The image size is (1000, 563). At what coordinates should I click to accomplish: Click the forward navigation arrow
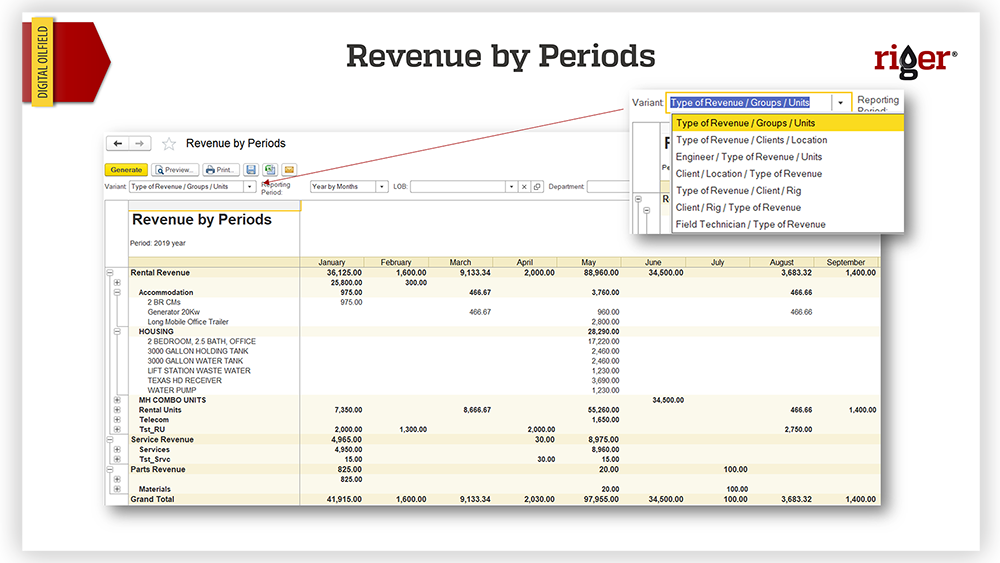[x=141, y=144]
